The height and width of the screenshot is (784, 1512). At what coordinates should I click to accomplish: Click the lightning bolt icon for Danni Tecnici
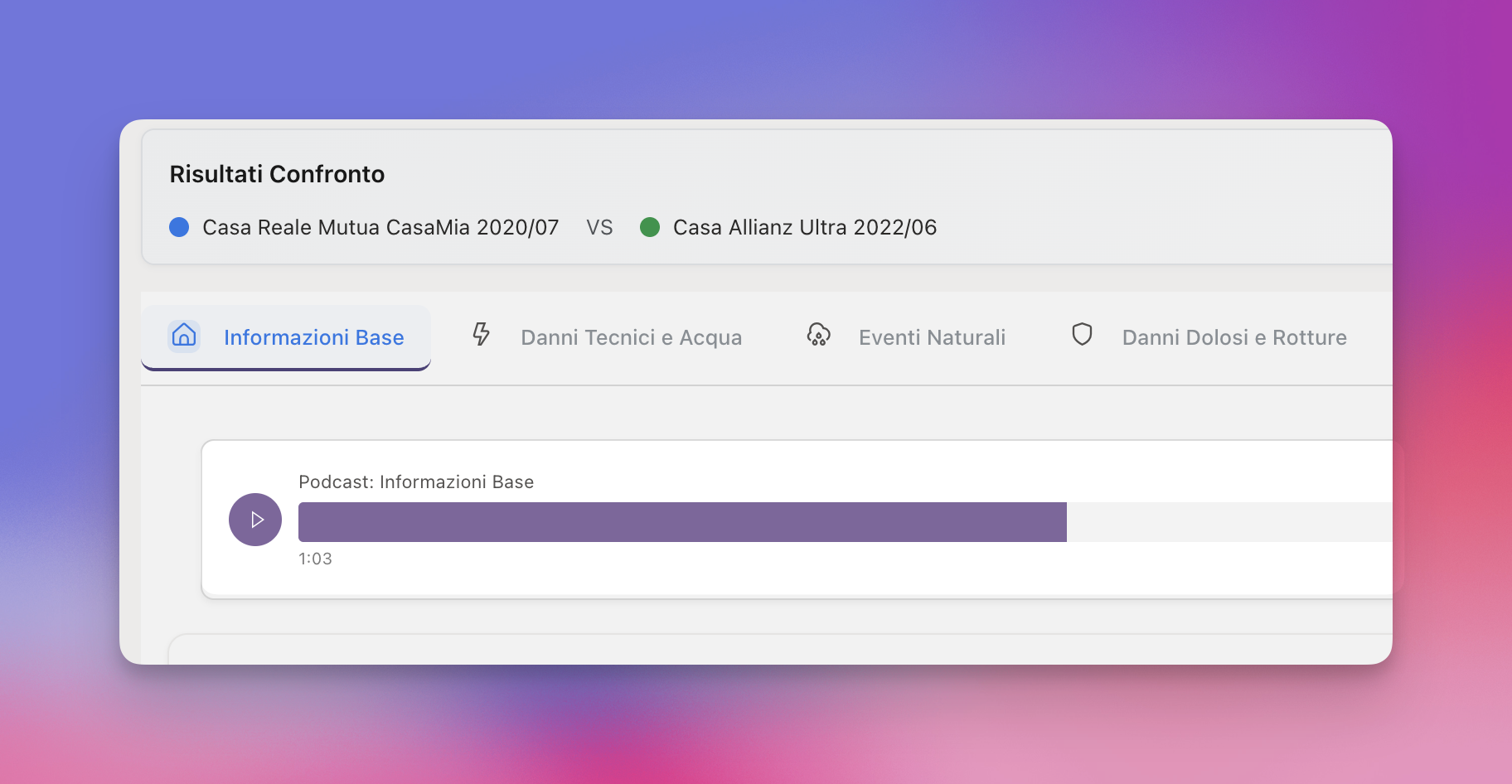click(481, 335)
